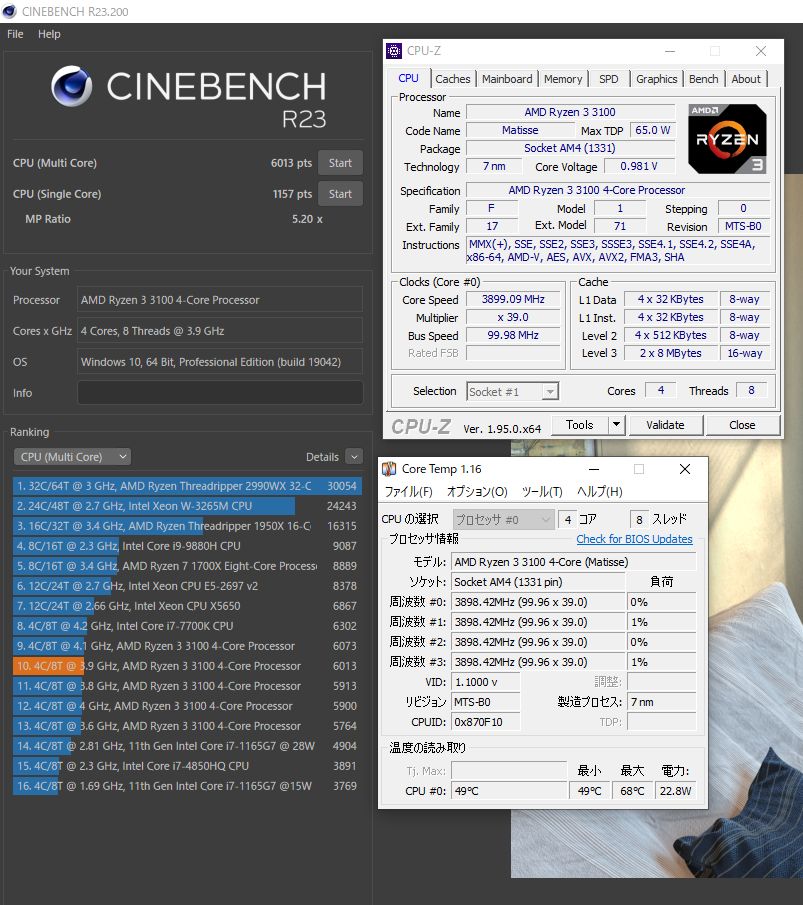Viewport: 803px width, 905px height.
Task: Click the Core Temp title bar icon
Action: click(x=389, y=469)
